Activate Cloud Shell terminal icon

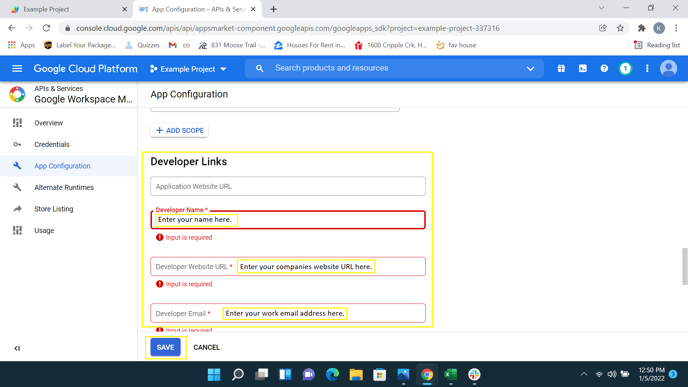pos(583,68)
